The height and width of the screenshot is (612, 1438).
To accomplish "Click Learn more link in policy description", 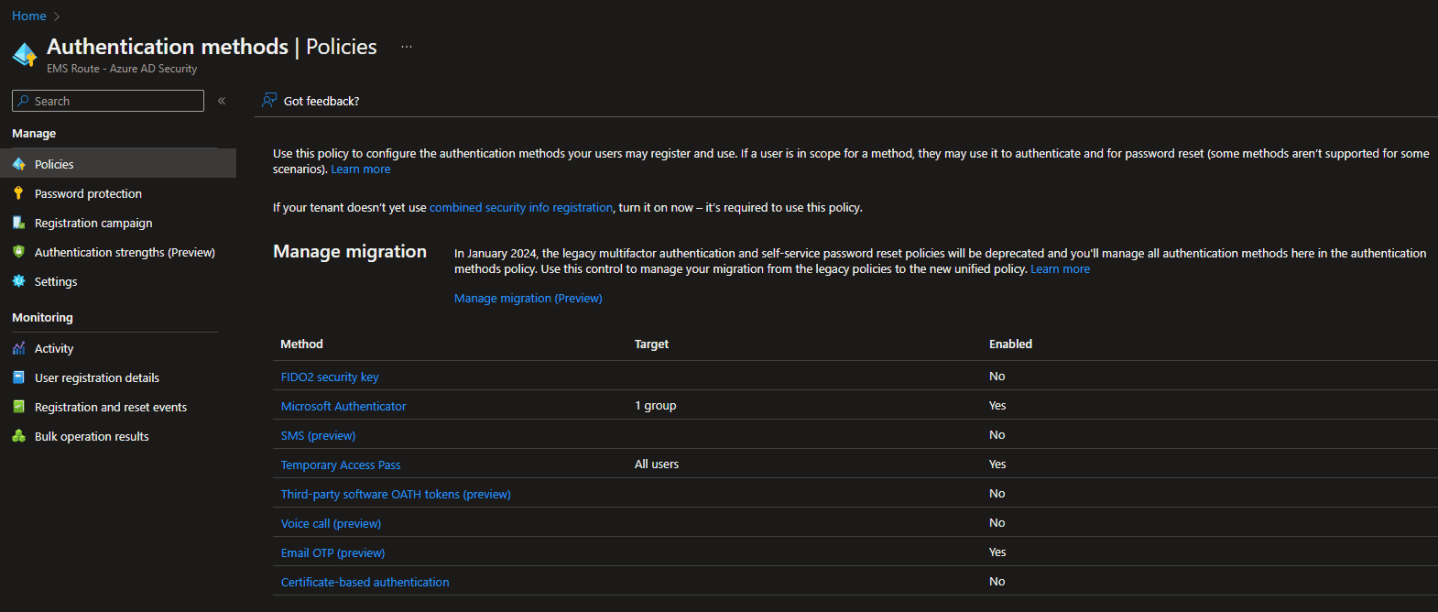I will [x=361, y=169].
